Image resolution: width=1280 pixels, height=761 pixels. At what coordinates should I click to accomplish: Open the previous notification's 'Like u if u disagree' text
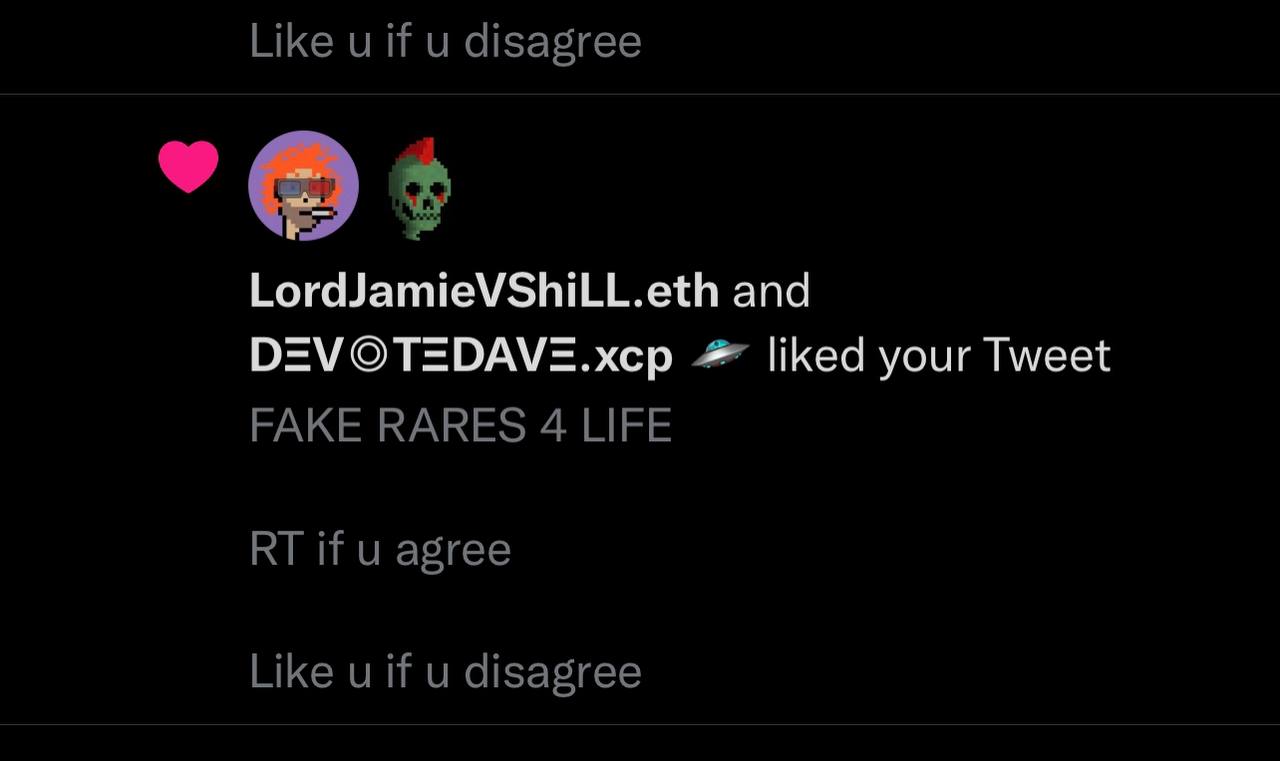445,42
